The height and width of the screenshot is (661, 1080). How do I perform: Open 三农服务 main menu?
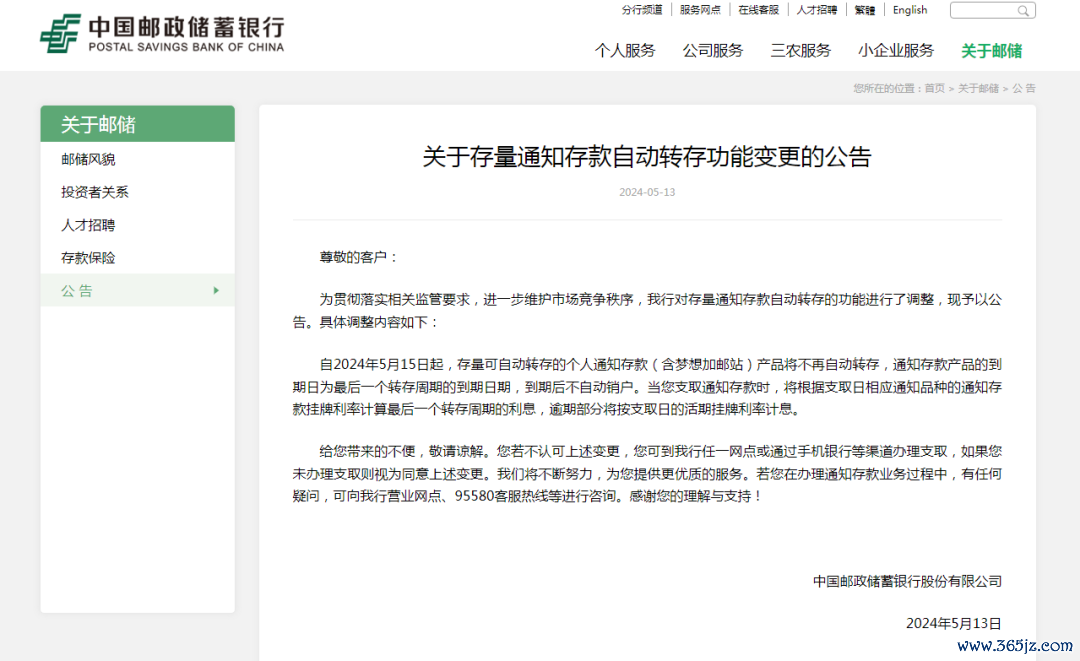[800, 50]
